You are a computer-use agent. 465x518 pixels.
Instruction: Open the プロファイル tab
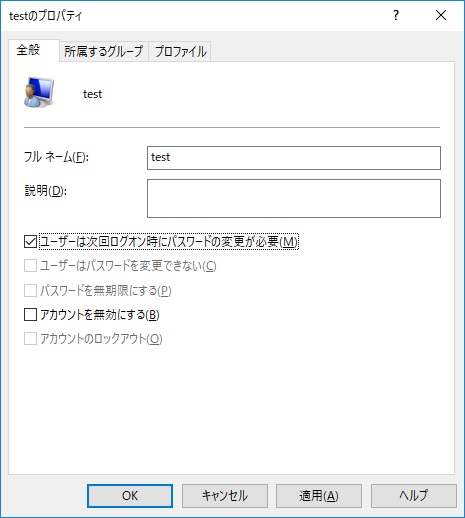coord(180,52)
